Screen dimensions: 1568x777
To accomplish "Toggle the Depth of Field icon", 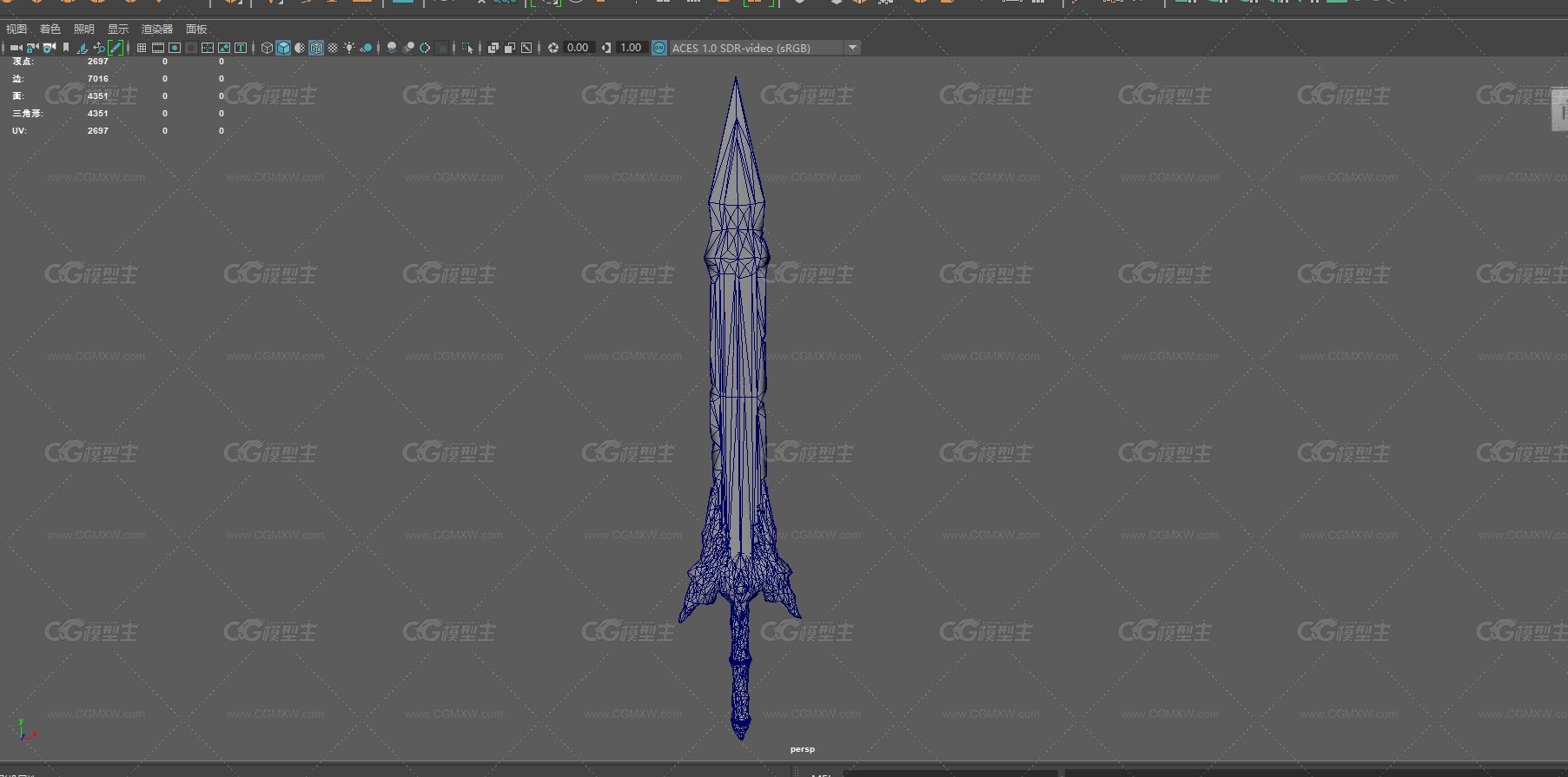I will [x=441, y=48].
